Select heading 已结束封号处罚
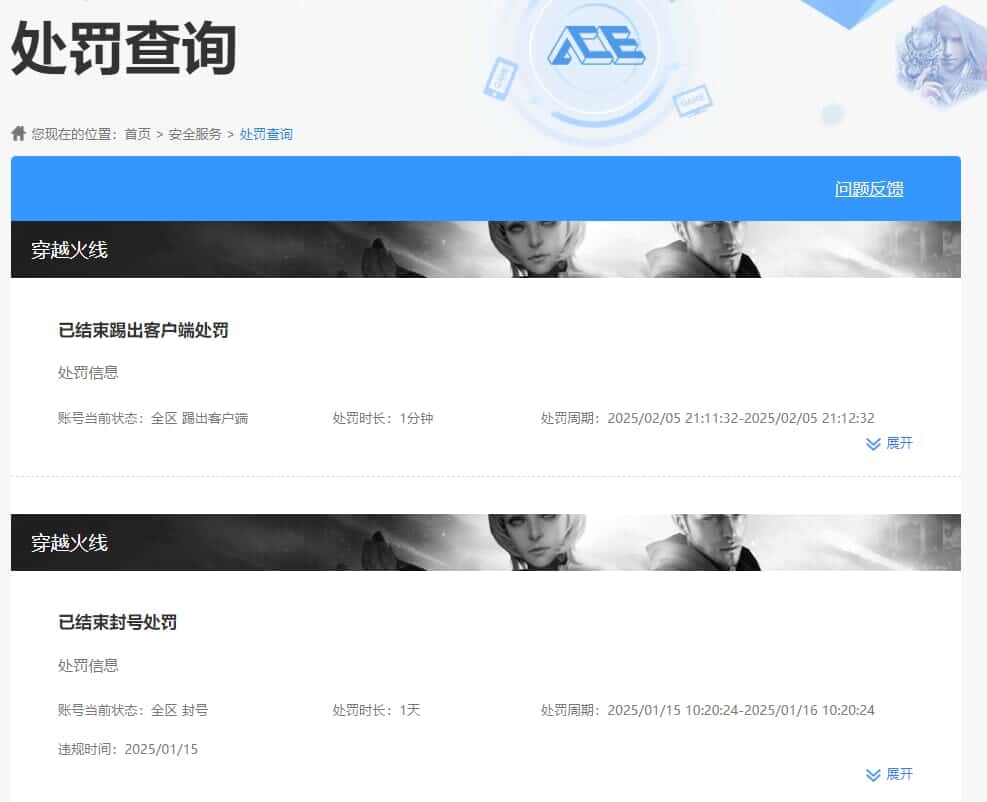Image resolution: width=987 pixels, height=802 pixels. [x=118, y=622]
